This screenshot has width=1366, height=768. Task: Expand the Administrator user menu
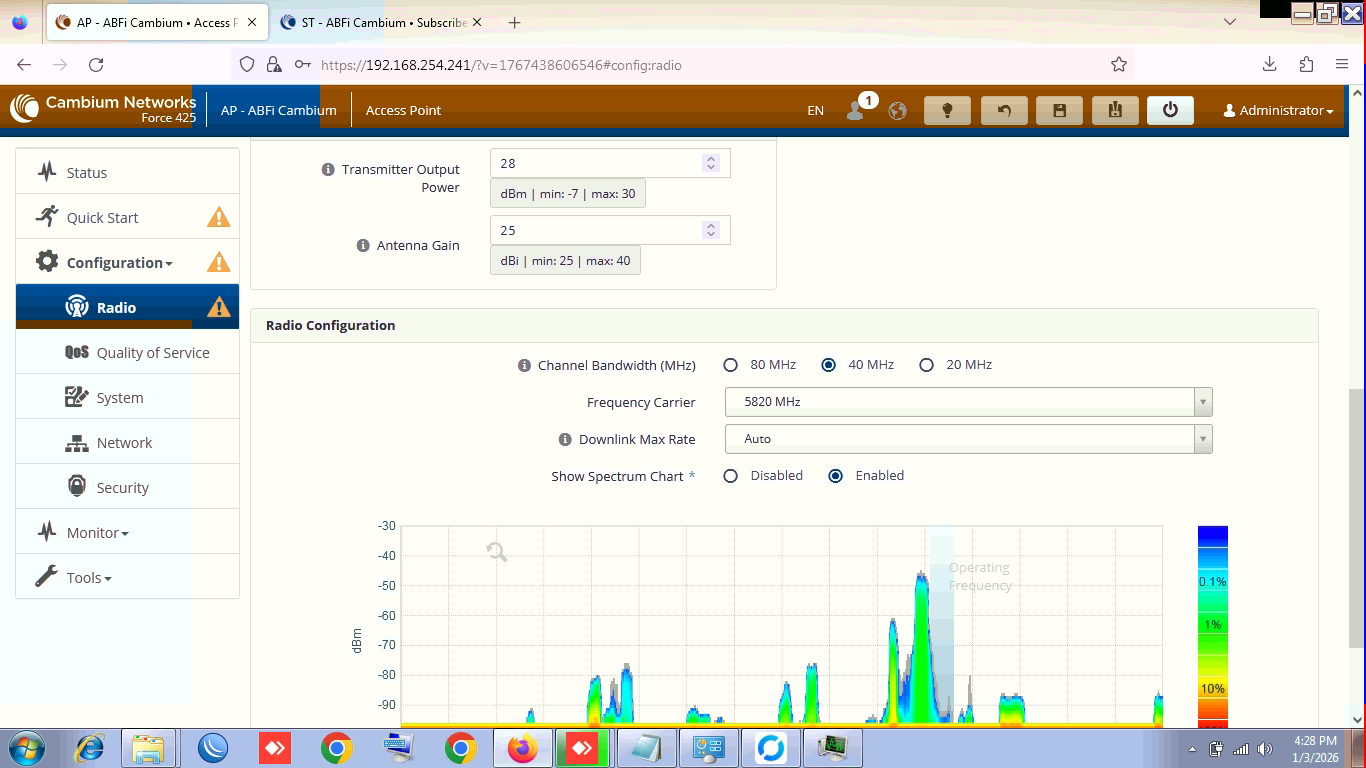click(x=1278, y=111)
